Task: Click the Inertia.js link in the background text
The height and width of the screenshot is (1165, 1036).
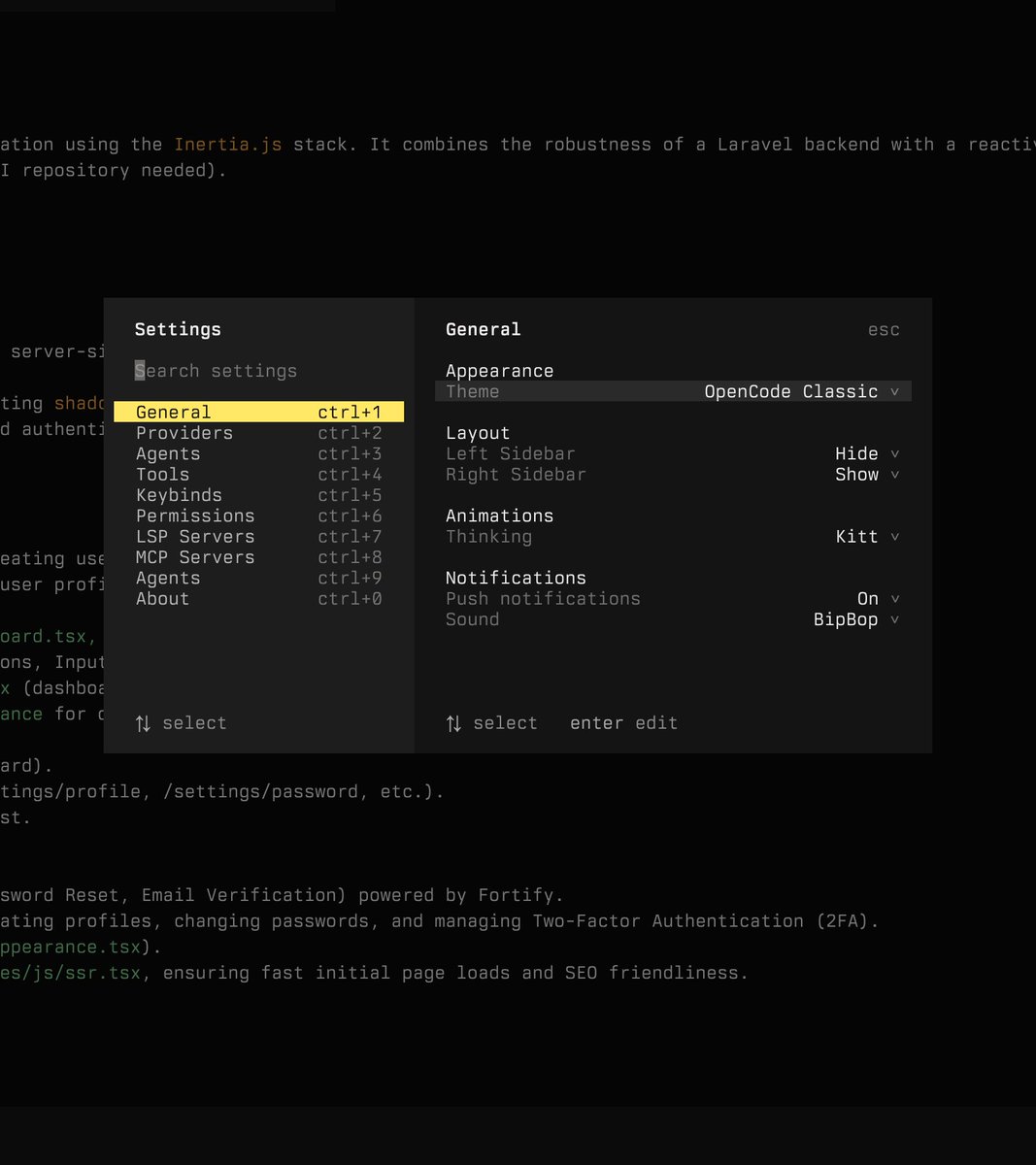Action: click(x=228, y=144)
